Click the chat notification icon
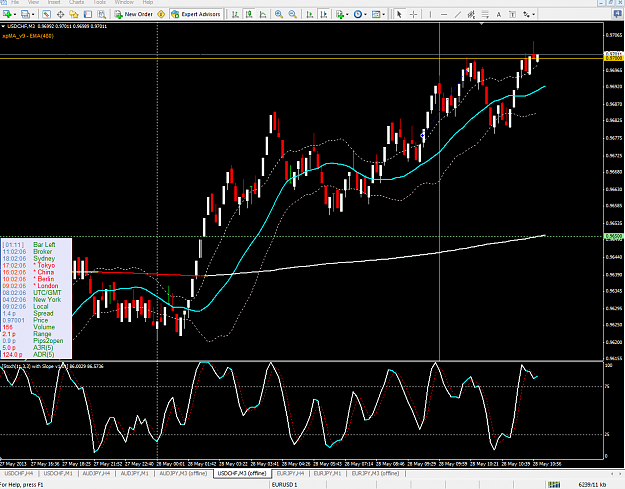This screenshot has height=489, width=625. 617,14
